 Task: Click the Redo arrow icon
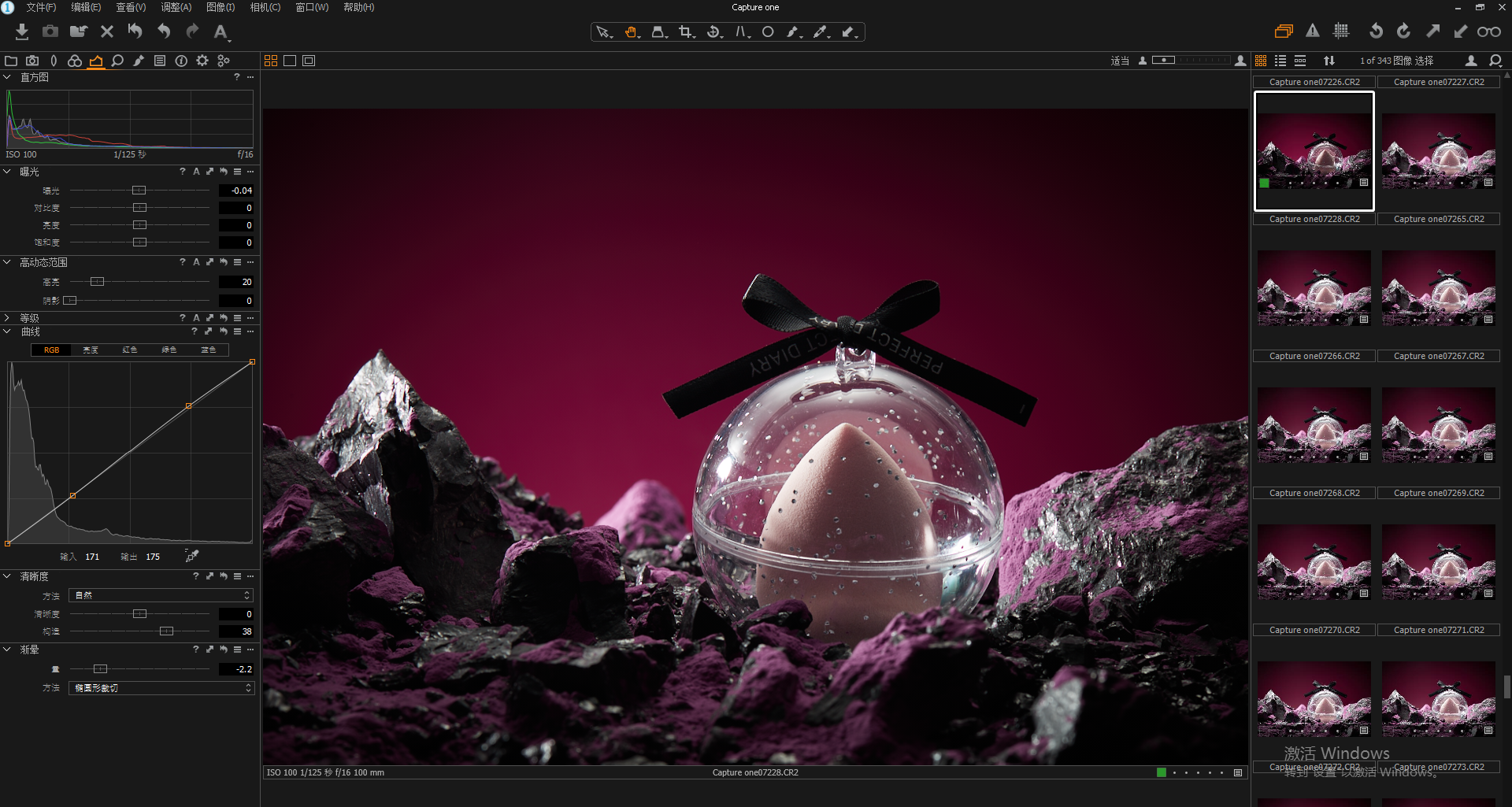pos(192,31)
